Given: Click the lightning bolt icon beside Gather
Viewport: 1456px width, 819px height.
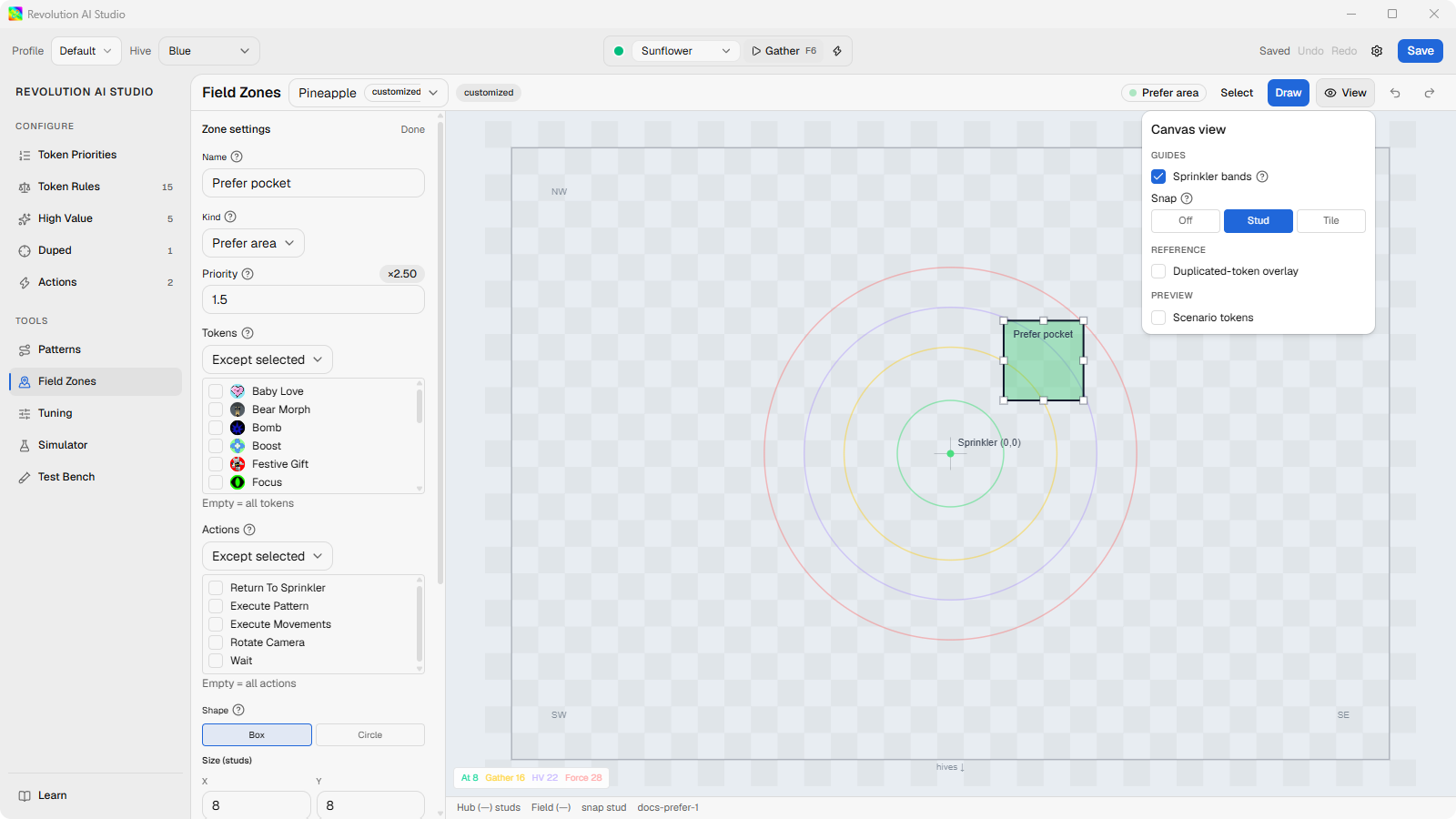Looking at the screenshot, I should 837,51.
